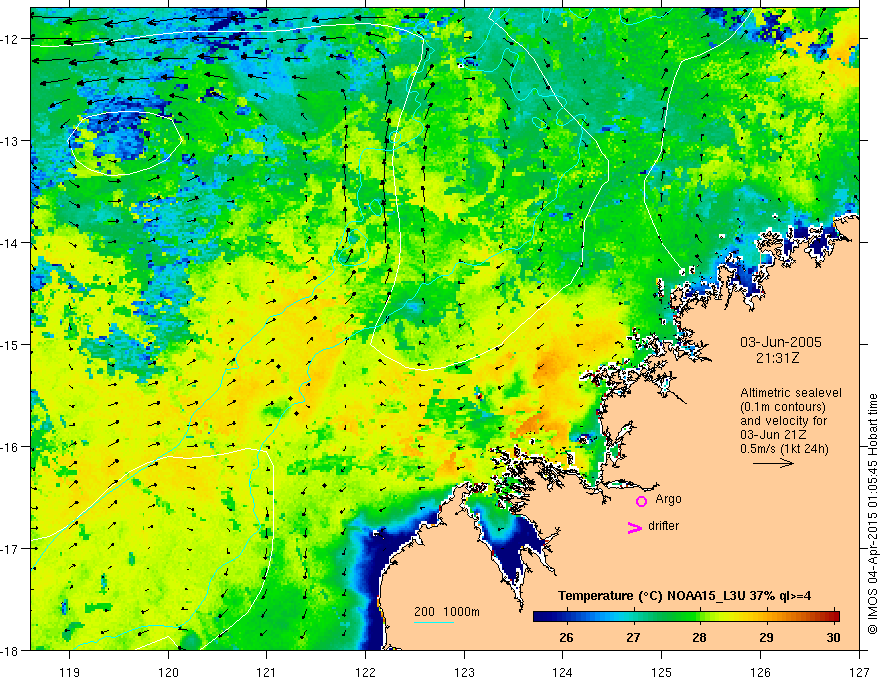
Task: Click the longitude axis label '121'
Action: point(267,672)
